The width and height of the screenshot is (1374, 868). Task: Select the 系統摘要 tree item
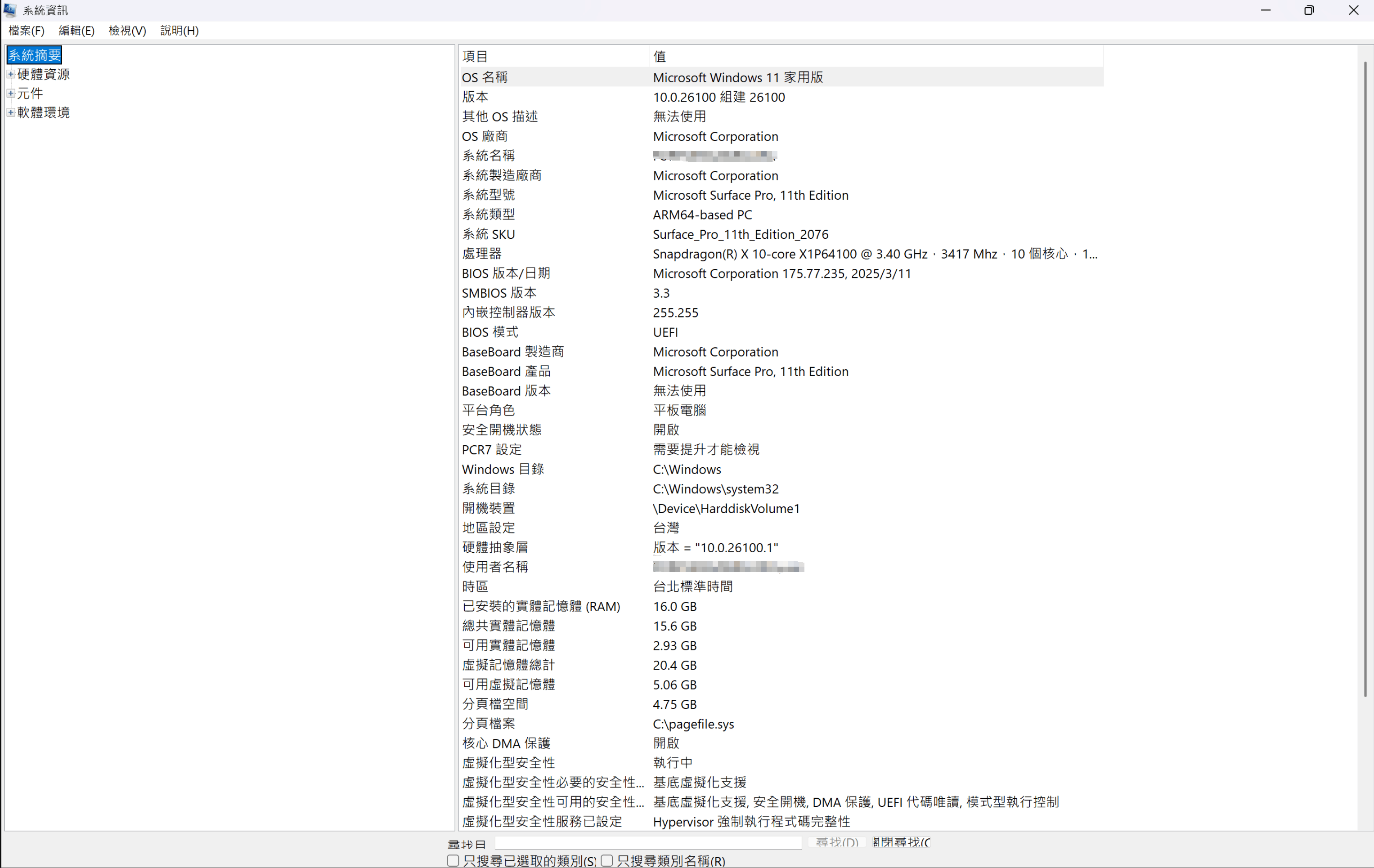(x=34, y=55)
